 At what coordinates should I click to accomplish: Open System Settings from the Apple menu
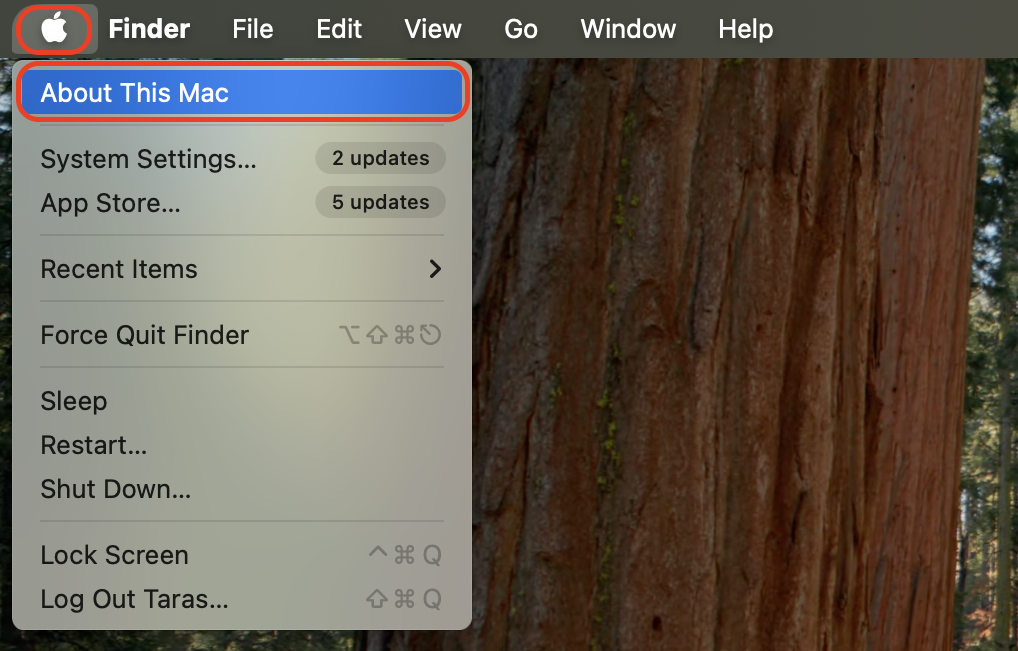(x=148, y=159)
